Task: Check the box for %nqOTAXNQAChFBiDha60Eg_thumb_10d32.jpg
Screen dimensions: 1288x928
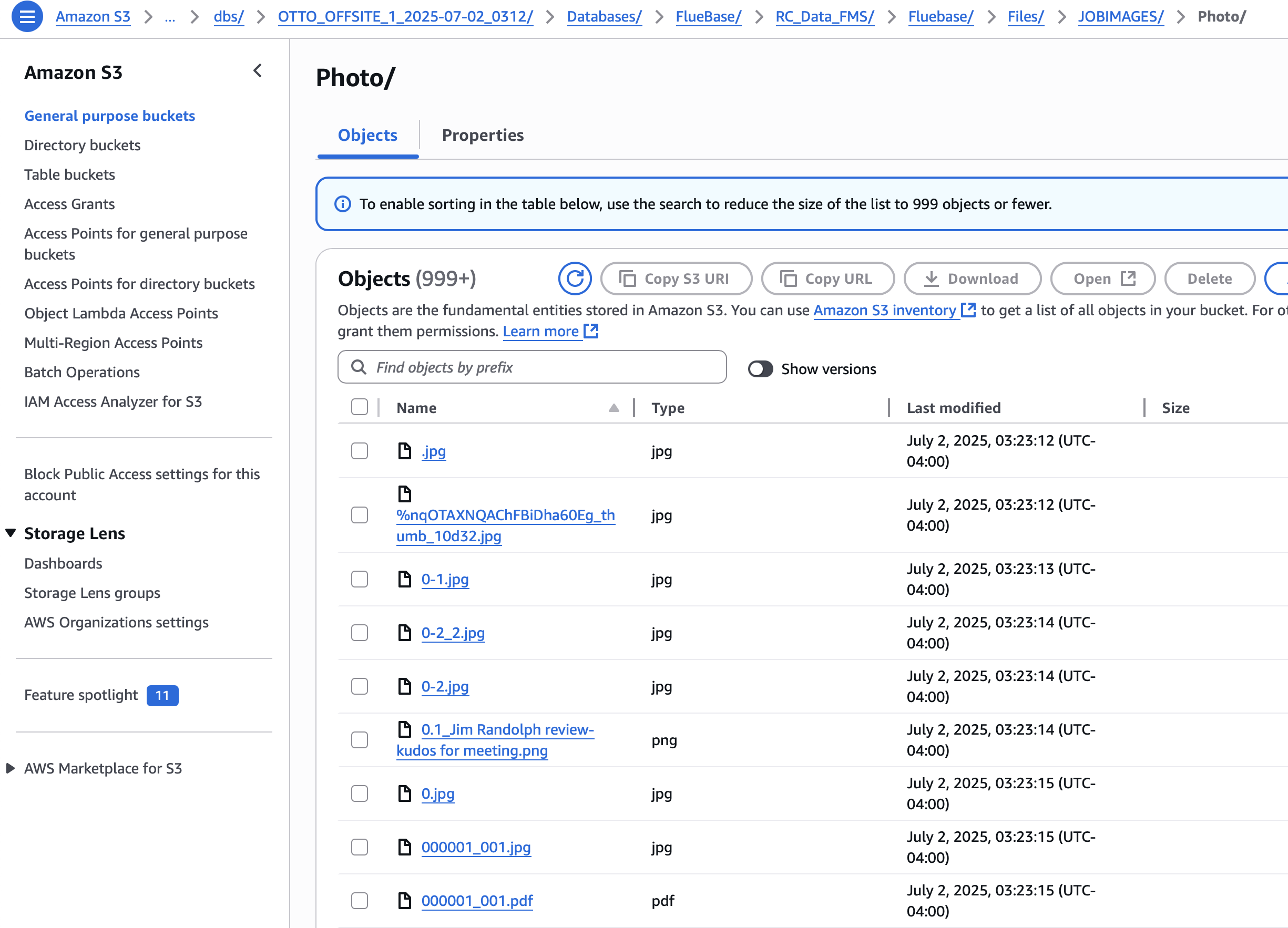Action: pos(360,515)
